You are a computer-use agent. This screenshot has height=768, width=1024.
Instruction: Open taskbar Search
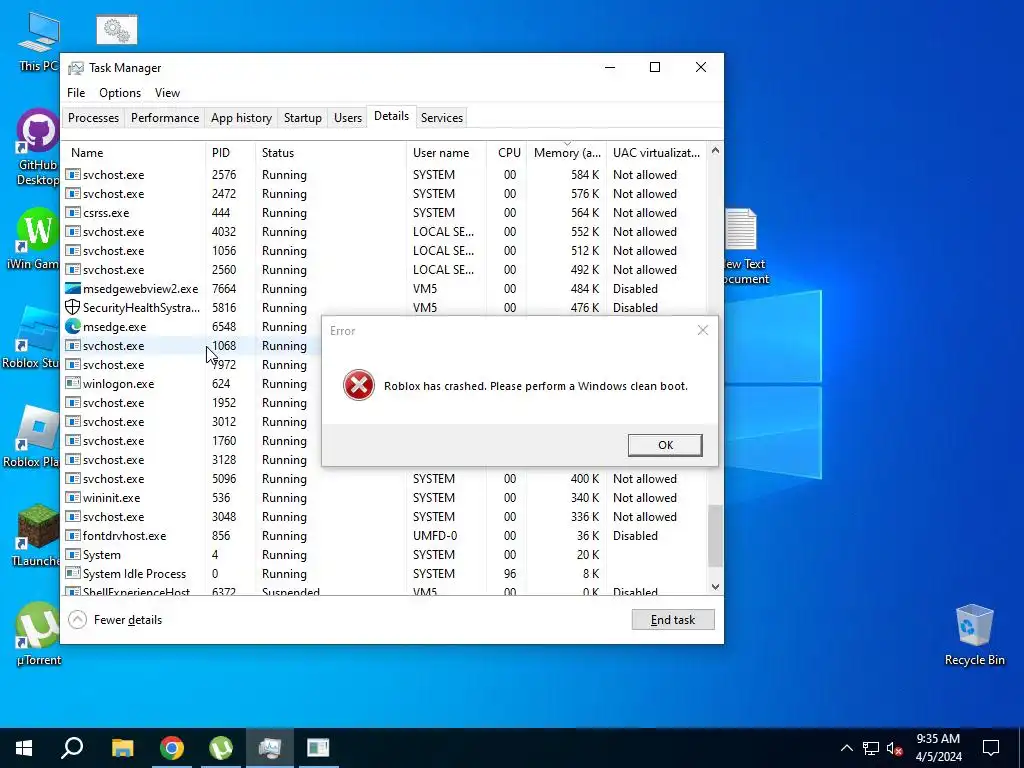pos(72,748)
